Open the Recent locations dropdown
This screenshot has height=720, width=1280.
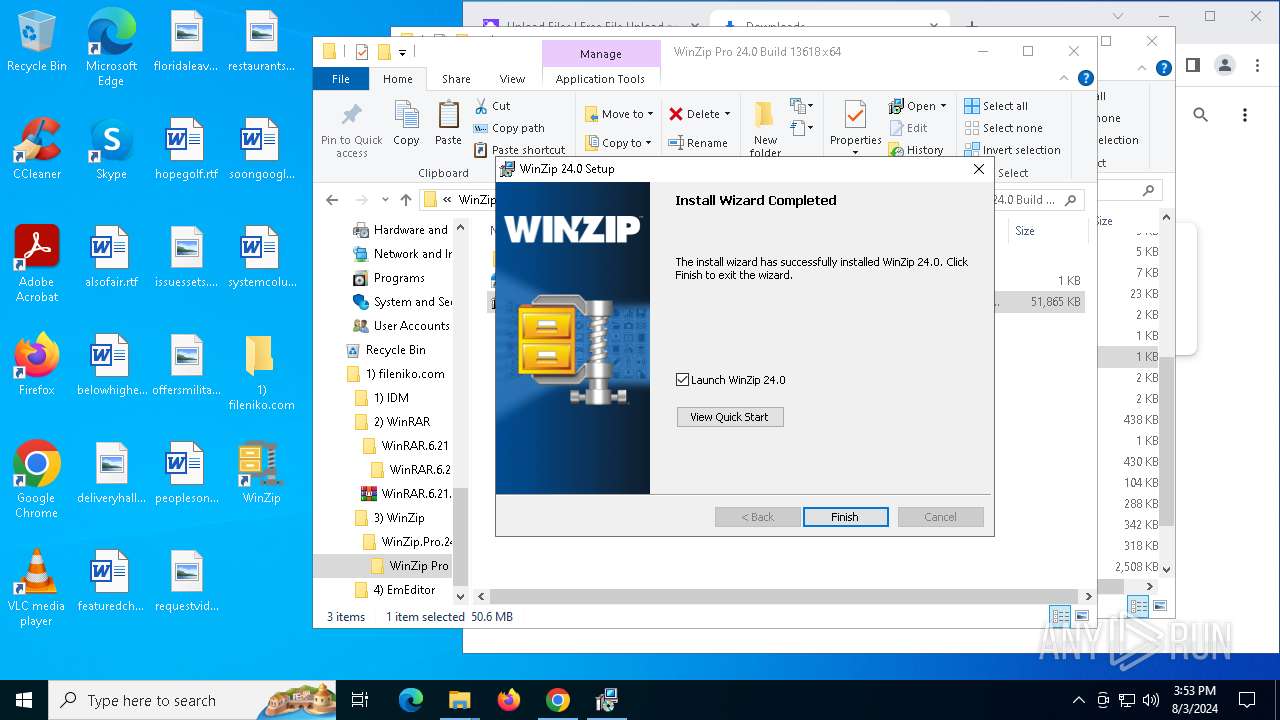click(x=385, y=200)
